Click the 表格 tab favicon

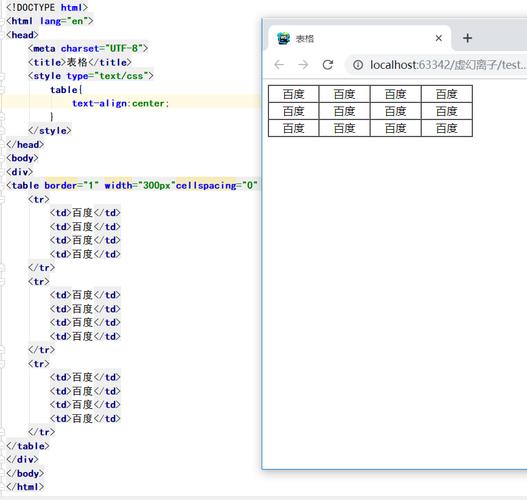tap(283, 39)
